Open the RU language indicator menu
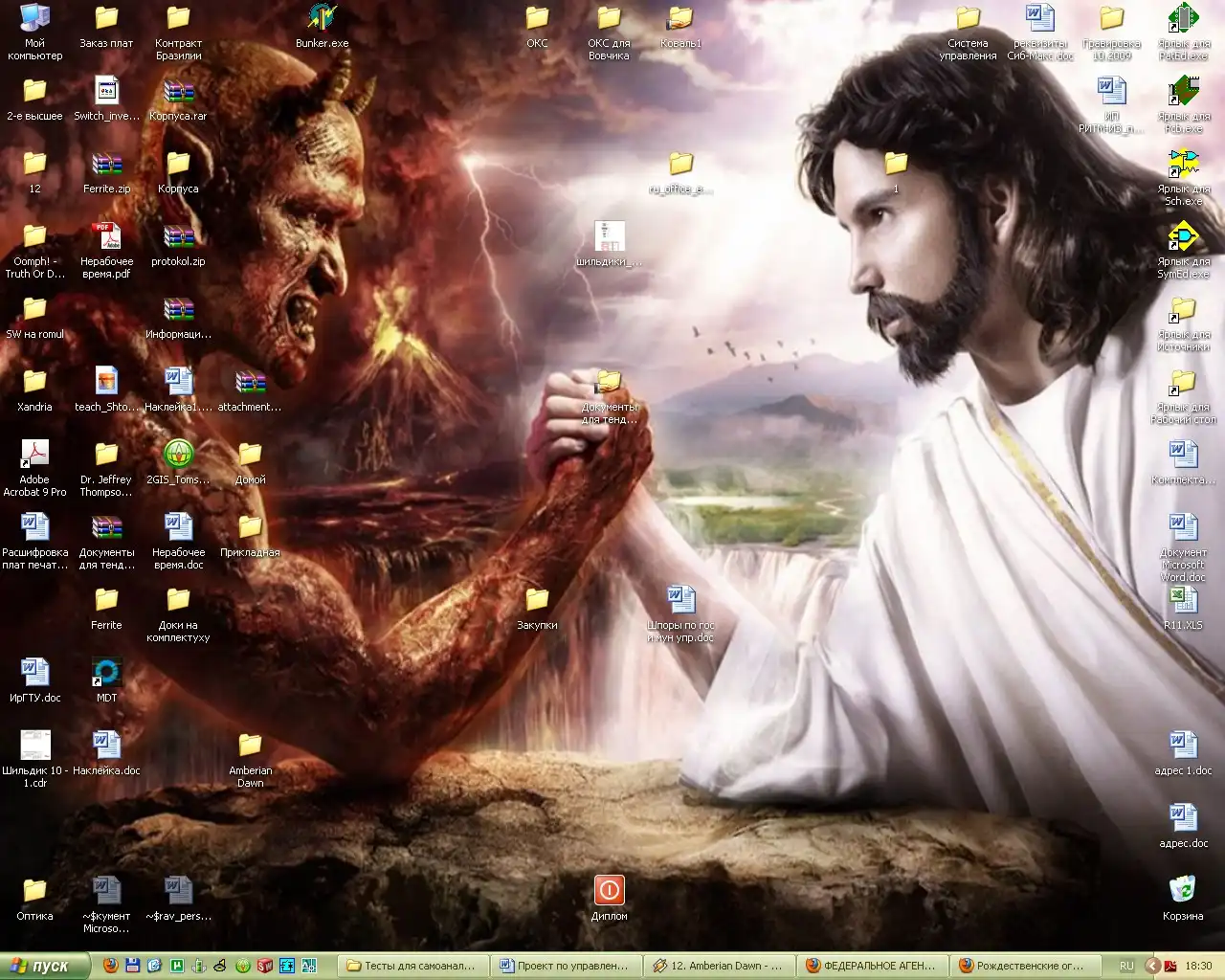 (1126, 966)
